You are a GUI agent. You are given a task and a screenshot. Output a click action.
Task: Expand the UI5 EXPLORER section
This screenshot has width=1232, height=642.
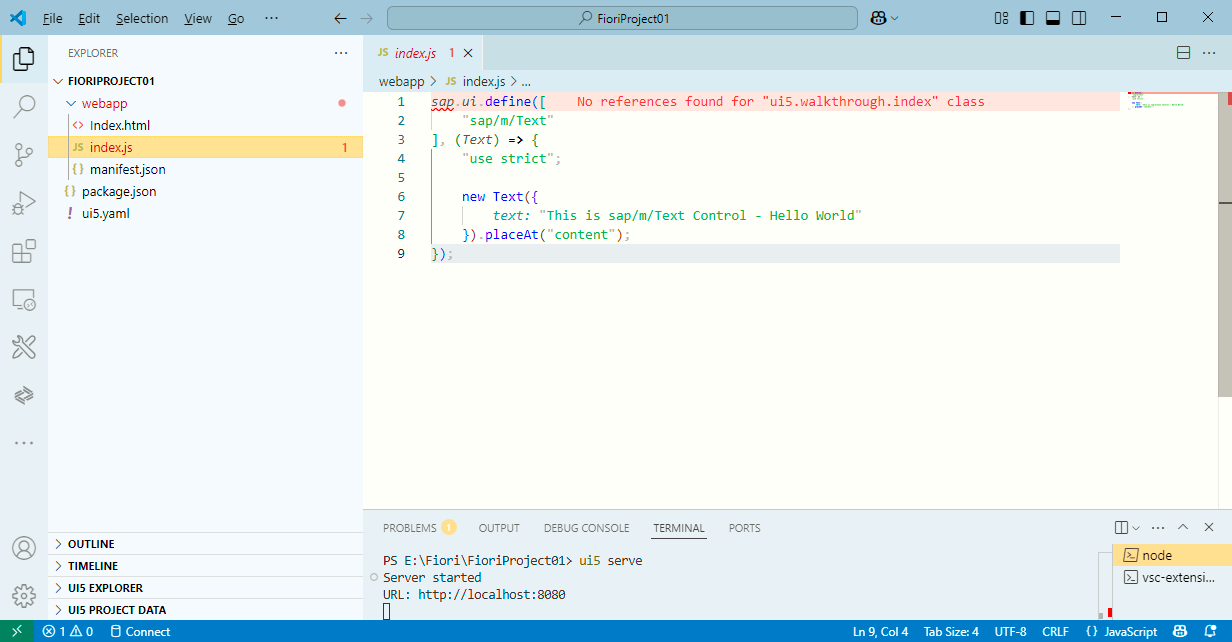pos(205,588)
